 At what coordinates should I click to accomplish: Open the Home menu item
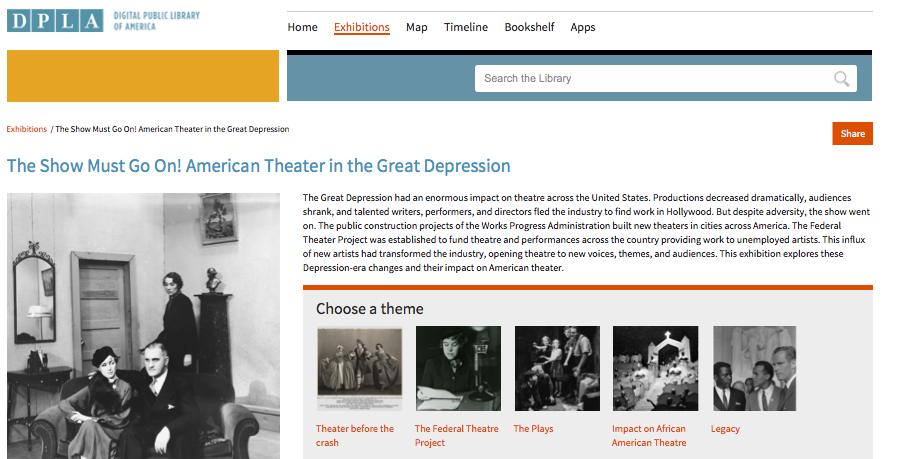point(302,27)
